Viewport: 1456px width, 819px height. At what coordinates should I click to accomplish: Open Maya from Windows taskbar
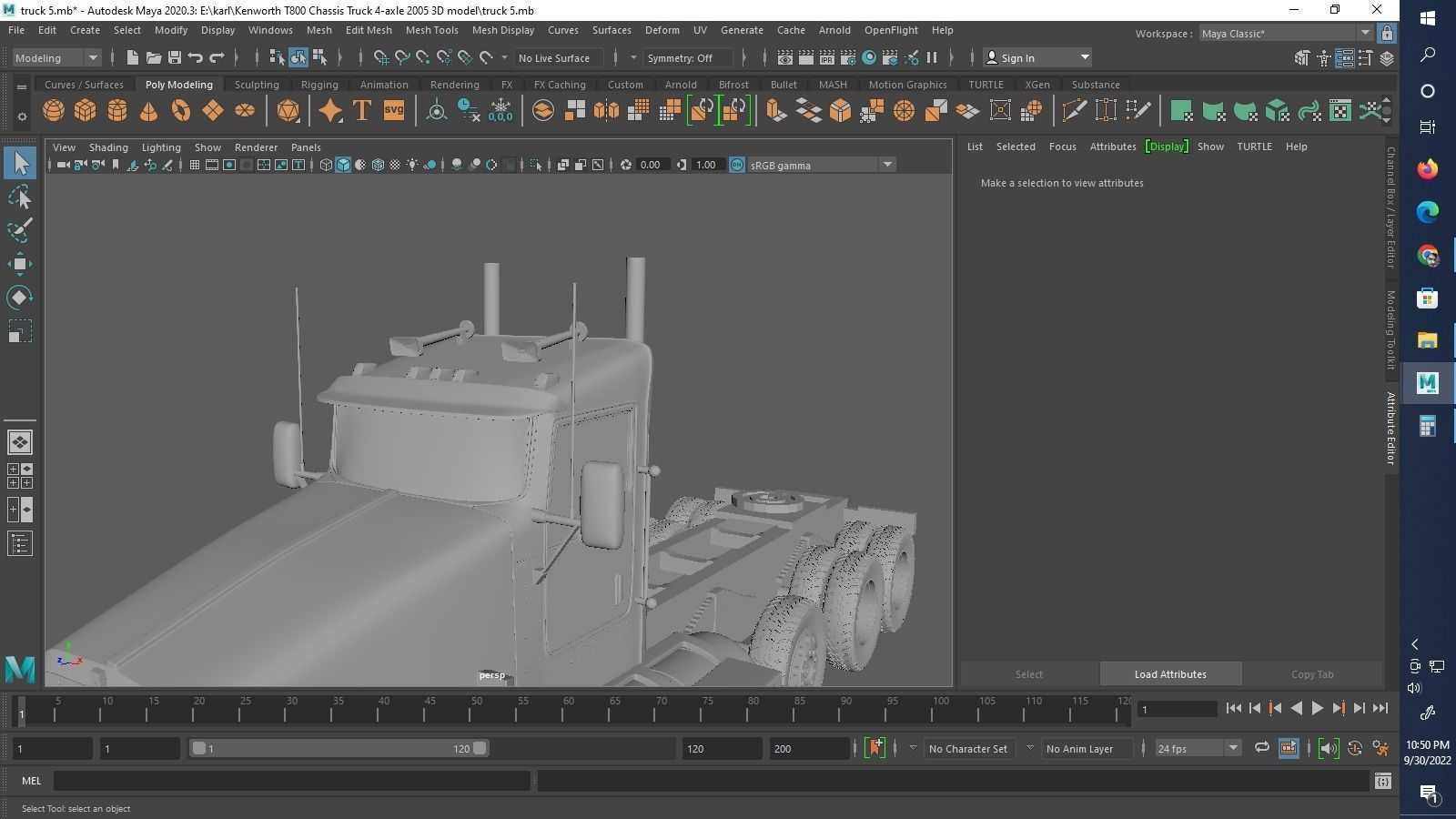[x=1427, y=383]
